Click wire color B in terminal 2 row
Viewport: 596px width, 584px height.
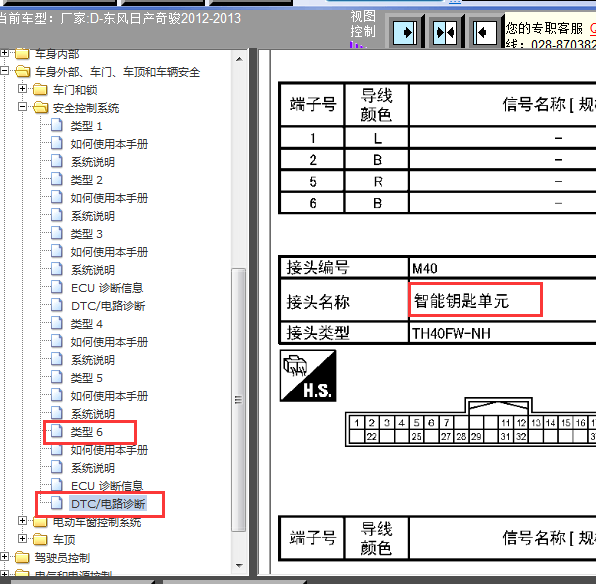click(x=377, y=160)
